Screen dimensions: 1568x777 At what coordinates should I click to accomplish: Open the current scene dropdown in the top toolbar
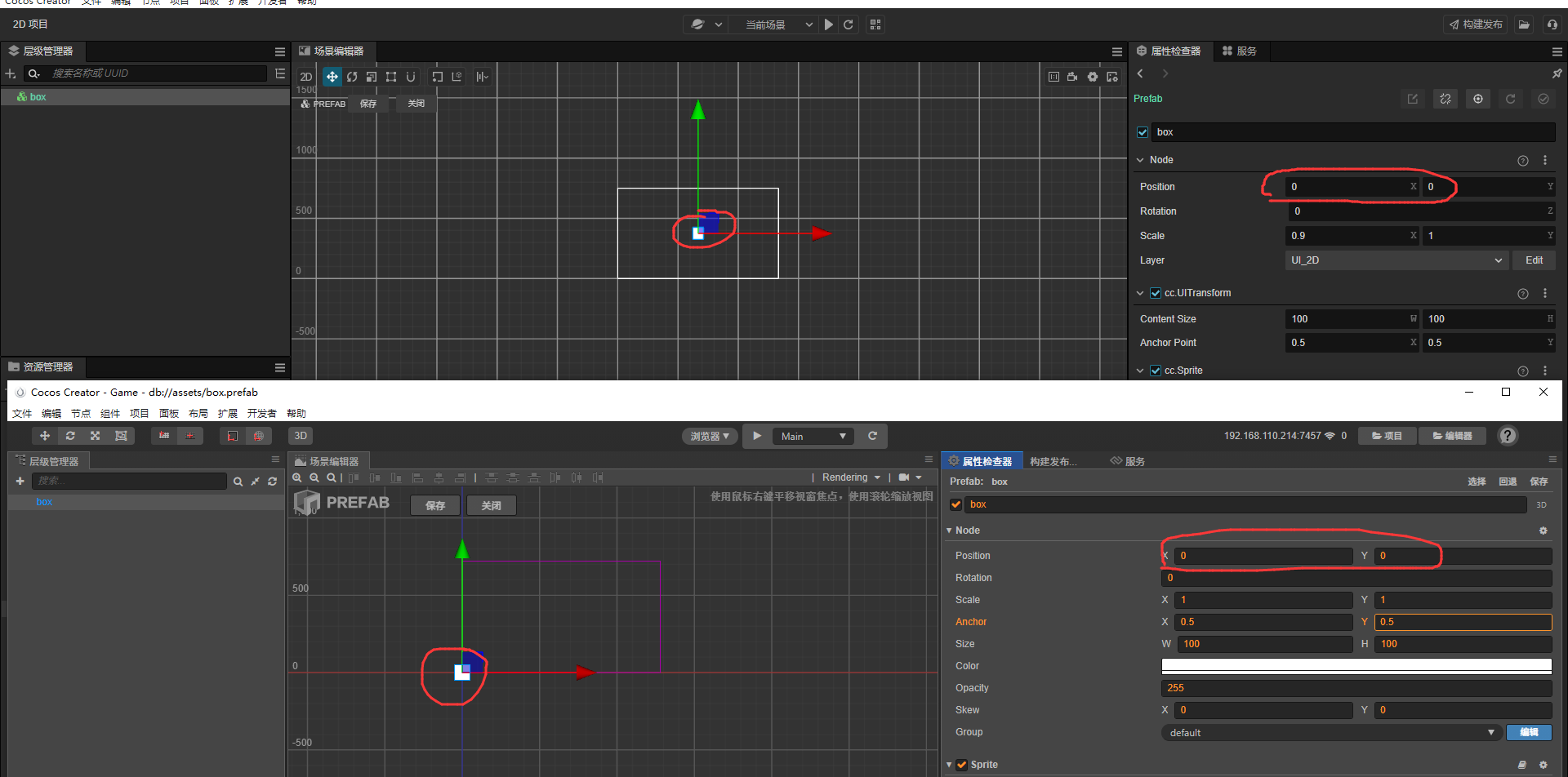(x=772, y=24)
